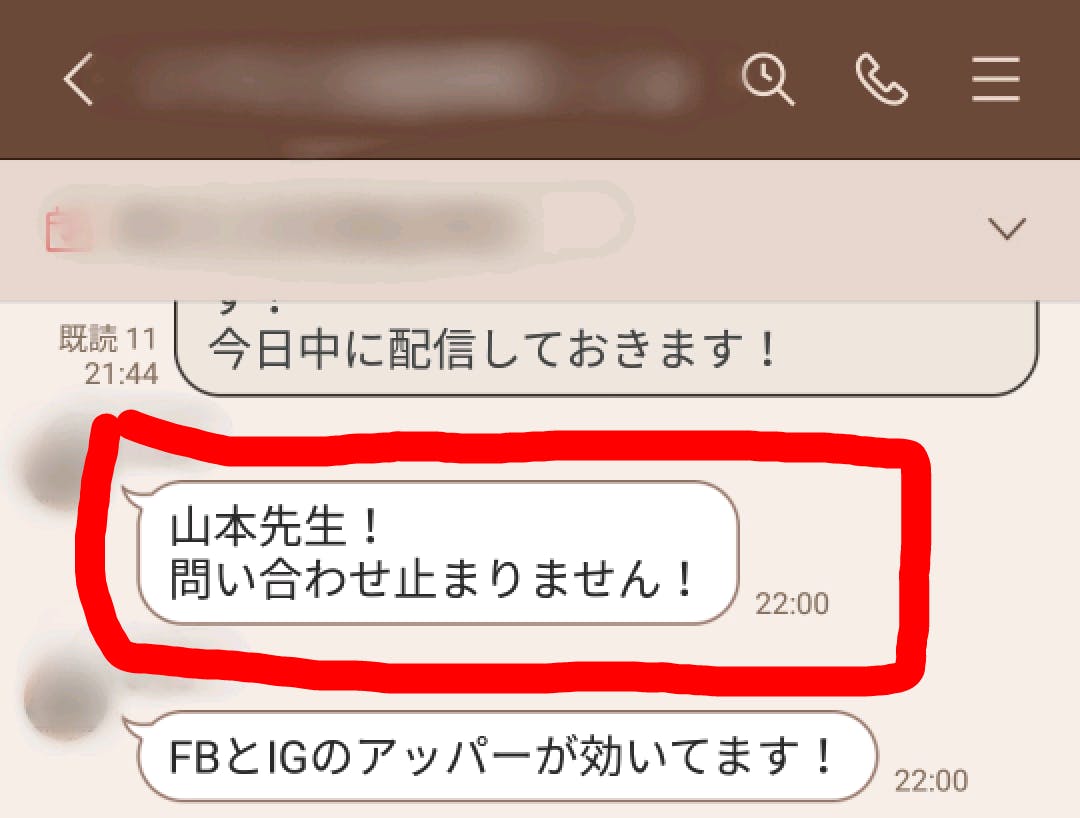Screen dimensions: 1080x818
Task: Select the 今日中に配信しておきます message bubble
Action: (606, 348)
